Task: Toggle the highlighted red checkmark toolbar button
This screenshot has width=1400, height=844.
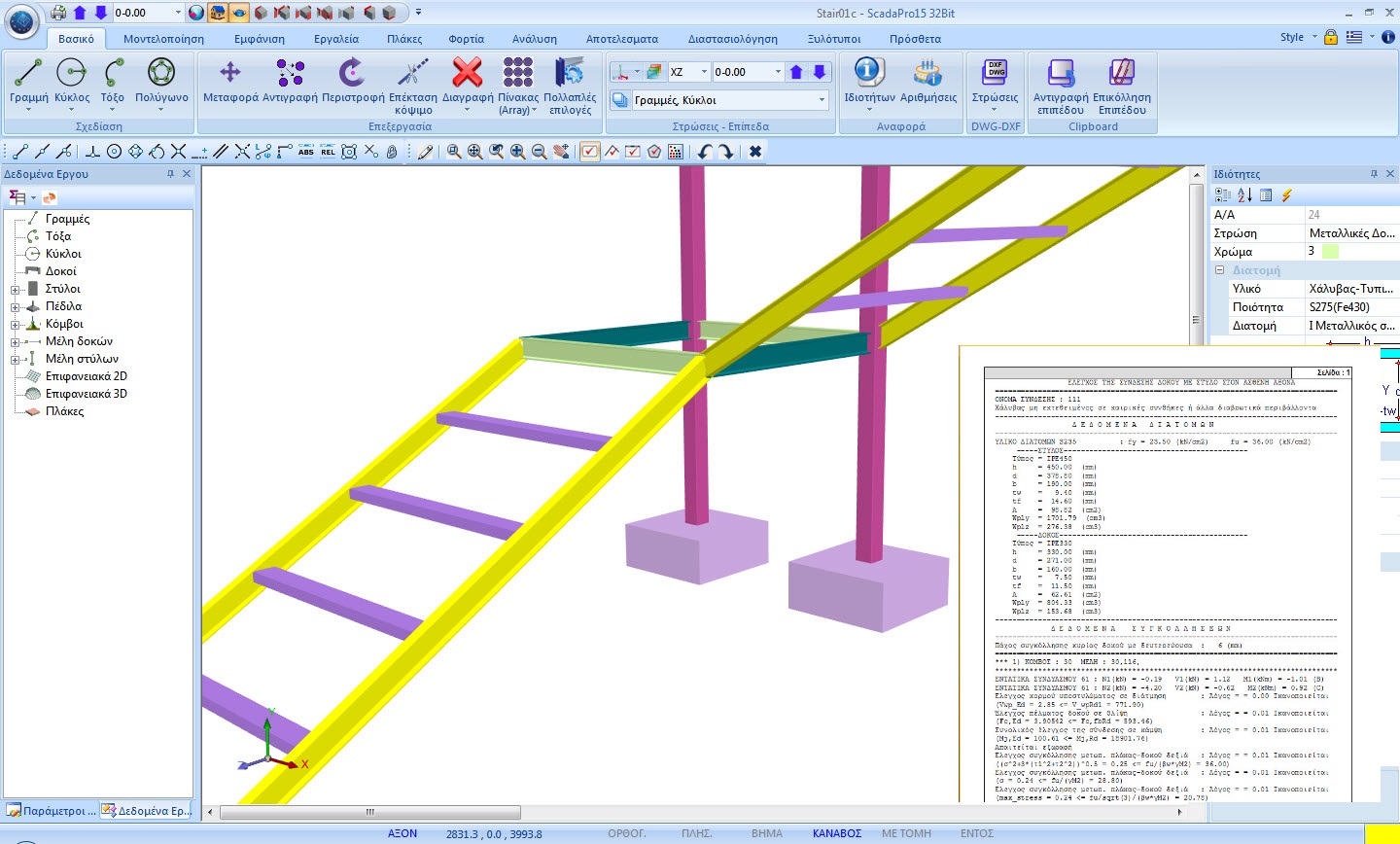Action: (590, 152)
